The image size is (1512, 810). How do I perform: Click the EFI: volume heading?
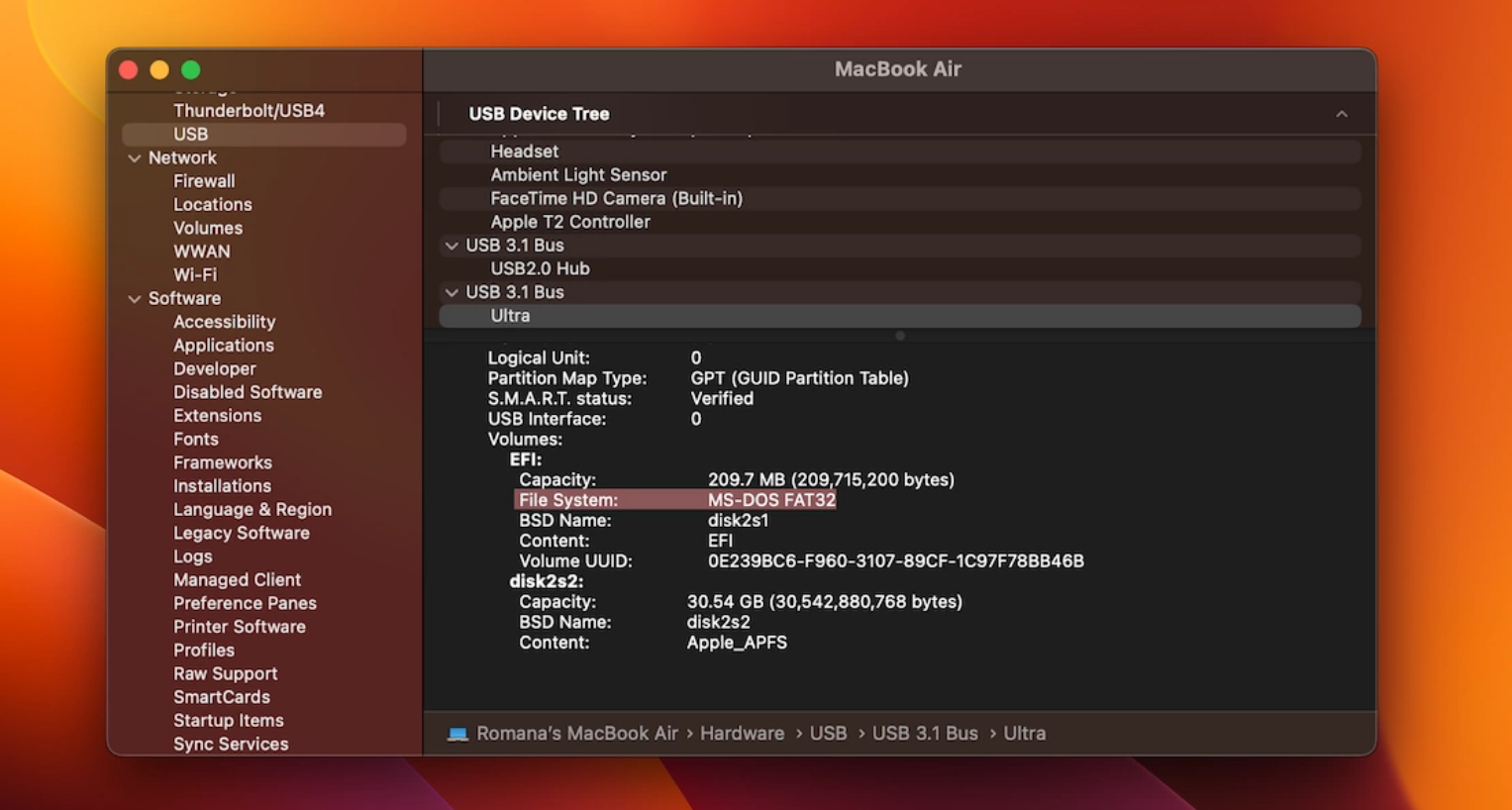coord(526,459)
